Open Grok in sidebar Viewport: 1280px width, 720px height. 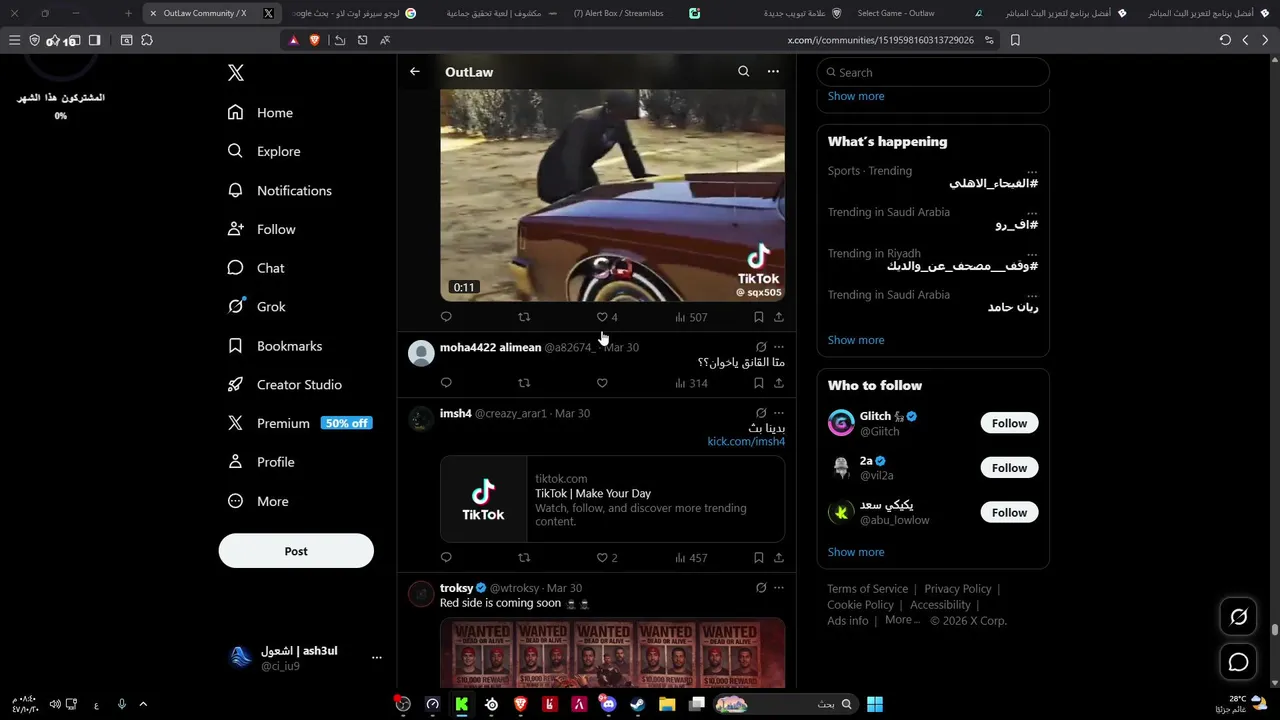click(x=256, y=307)
